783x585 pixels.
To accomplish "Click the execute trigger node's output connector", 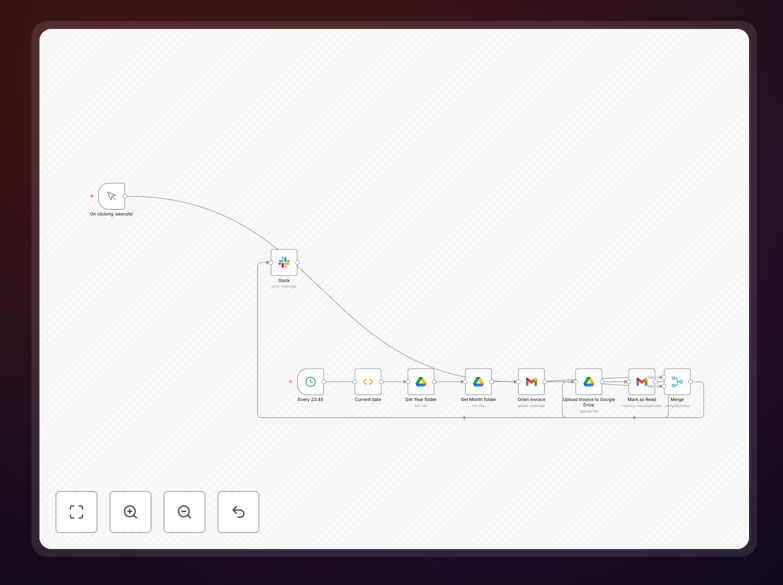I will pos(125,196).
